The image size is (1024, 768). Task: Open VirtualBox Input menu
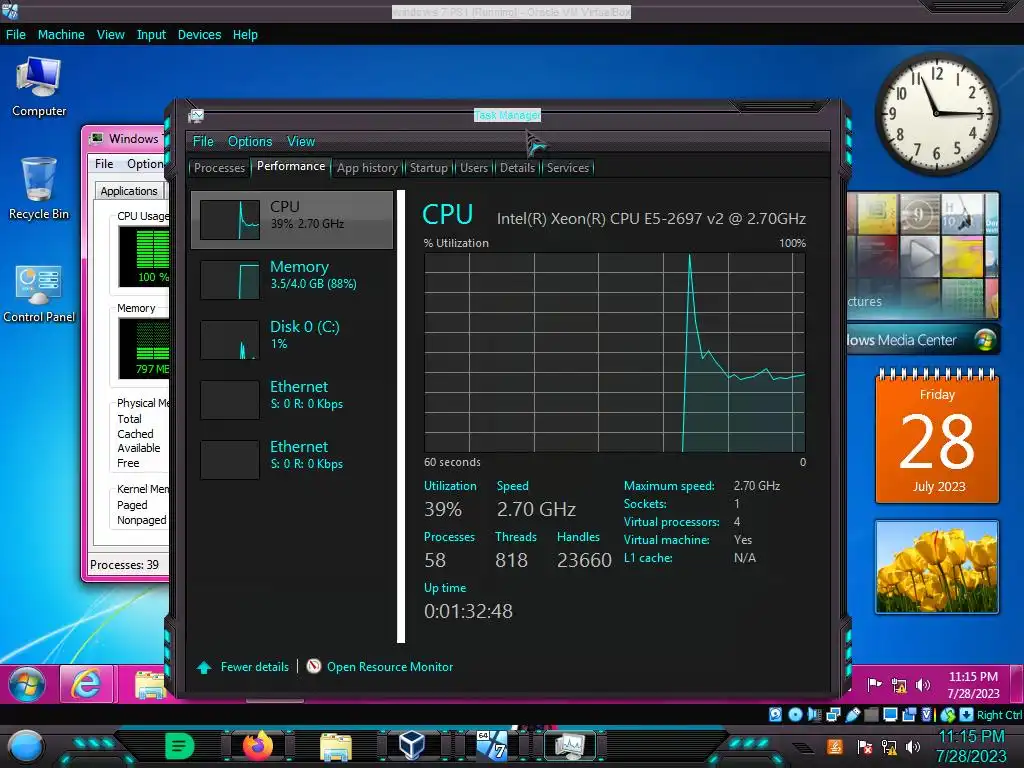coord(151,35)
